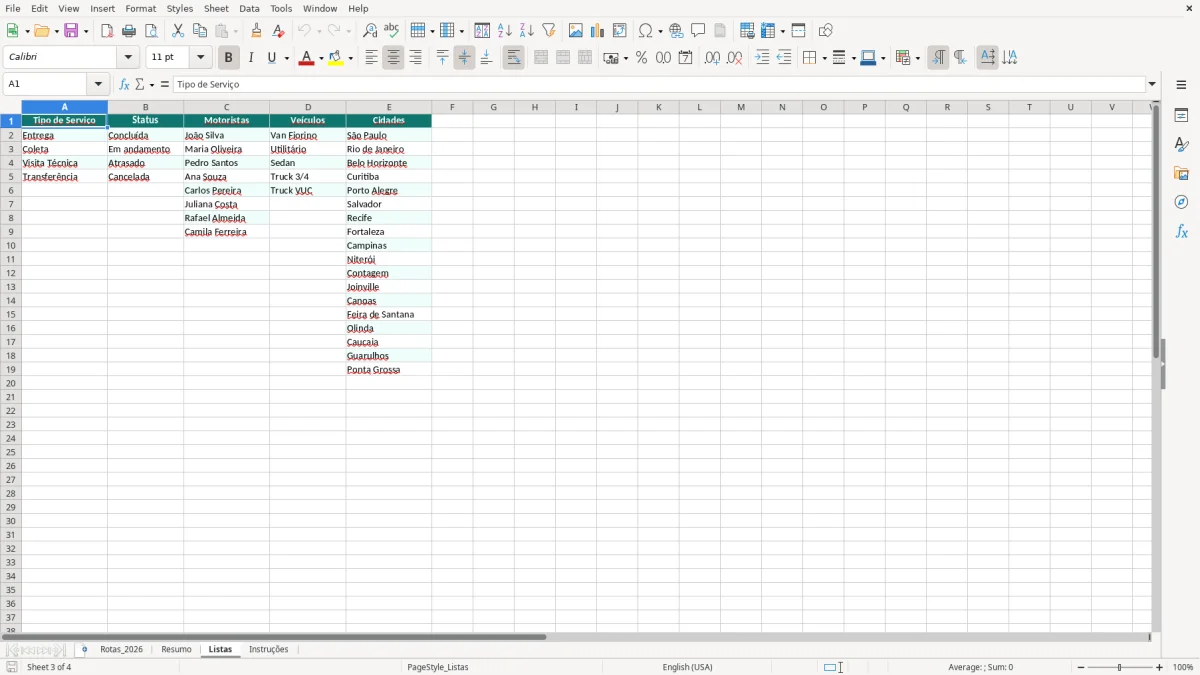Open the Sidebar Gallery
The width and height of the screenshot is (1200, 675).
coord(1181,173)
